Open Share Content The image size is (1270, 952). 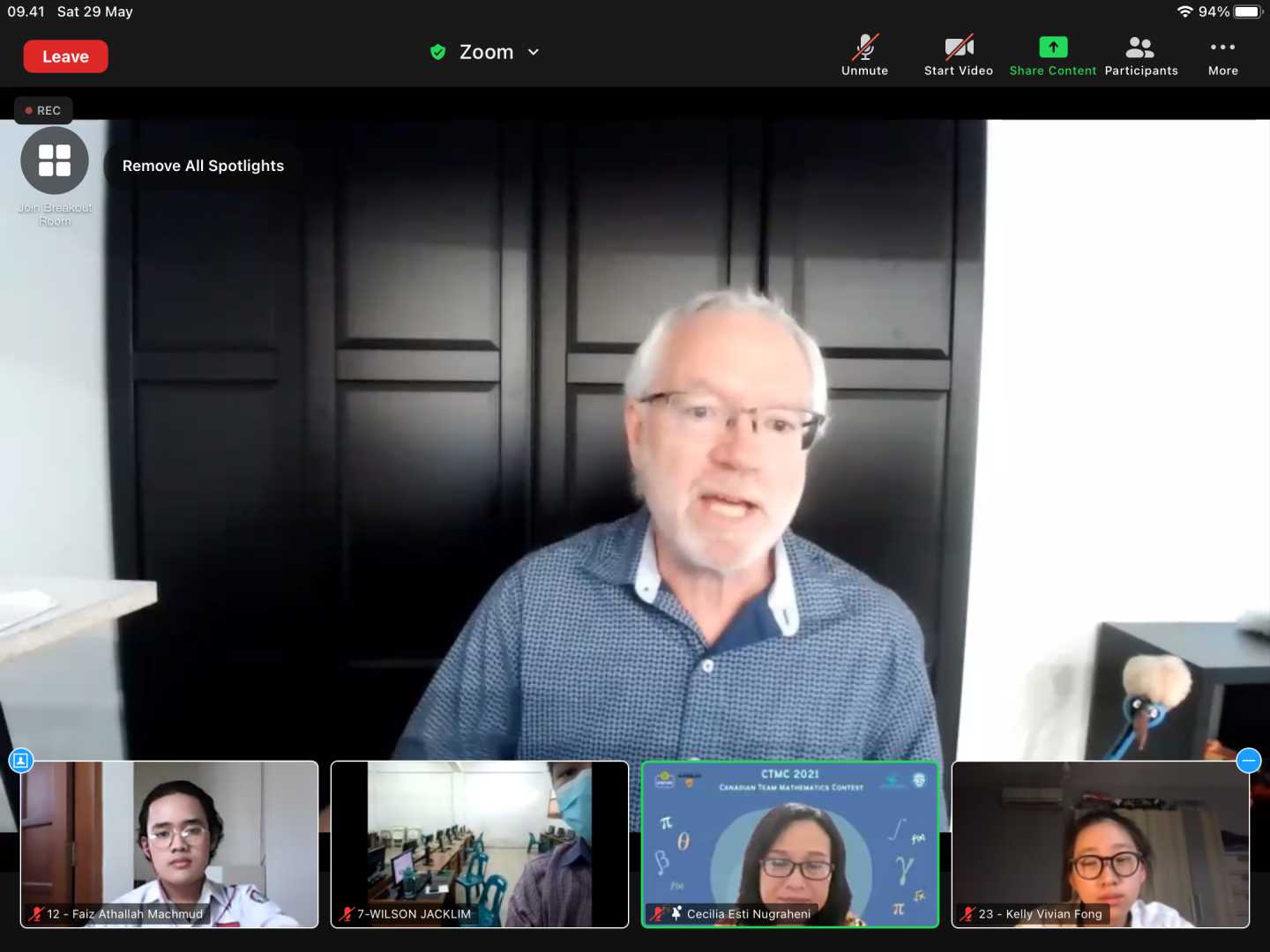click(1052, 55)
